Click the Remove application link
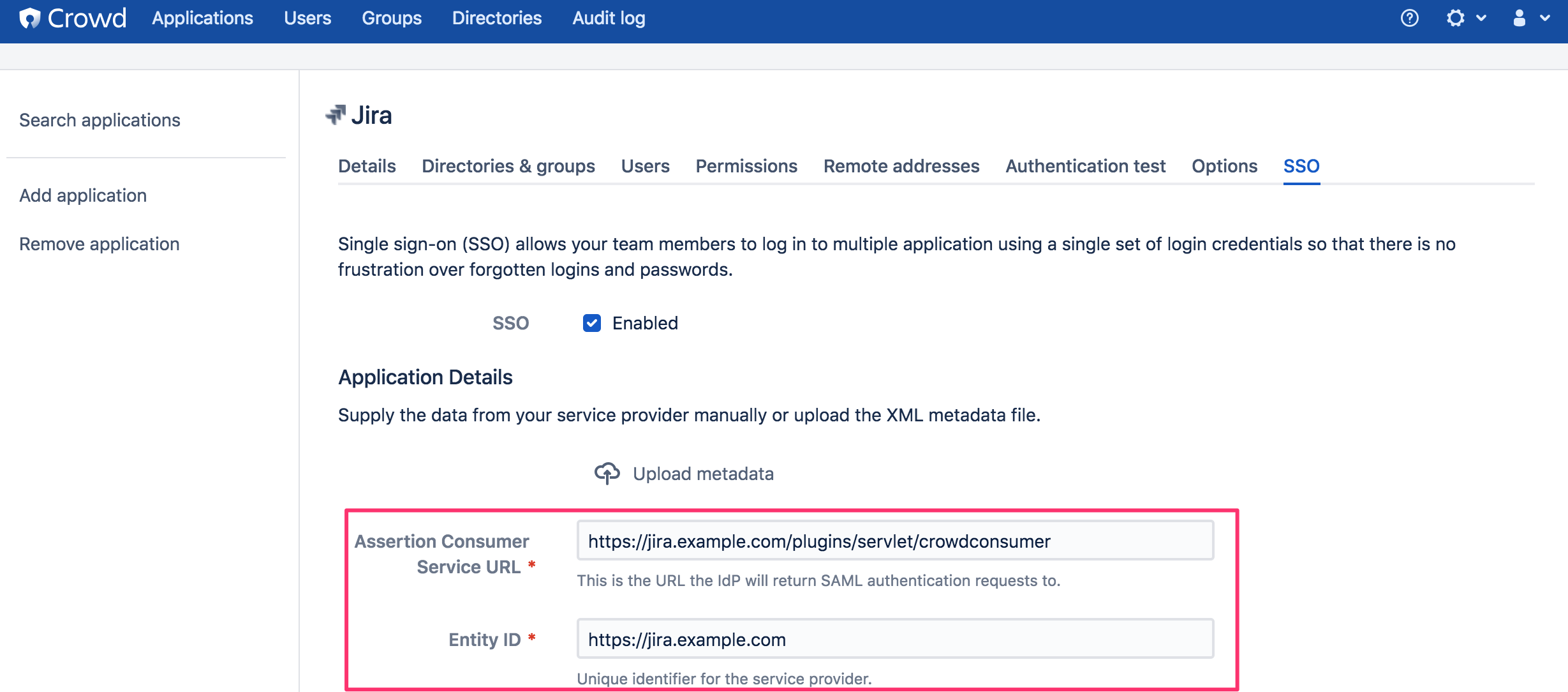 (x=99, y=244)
